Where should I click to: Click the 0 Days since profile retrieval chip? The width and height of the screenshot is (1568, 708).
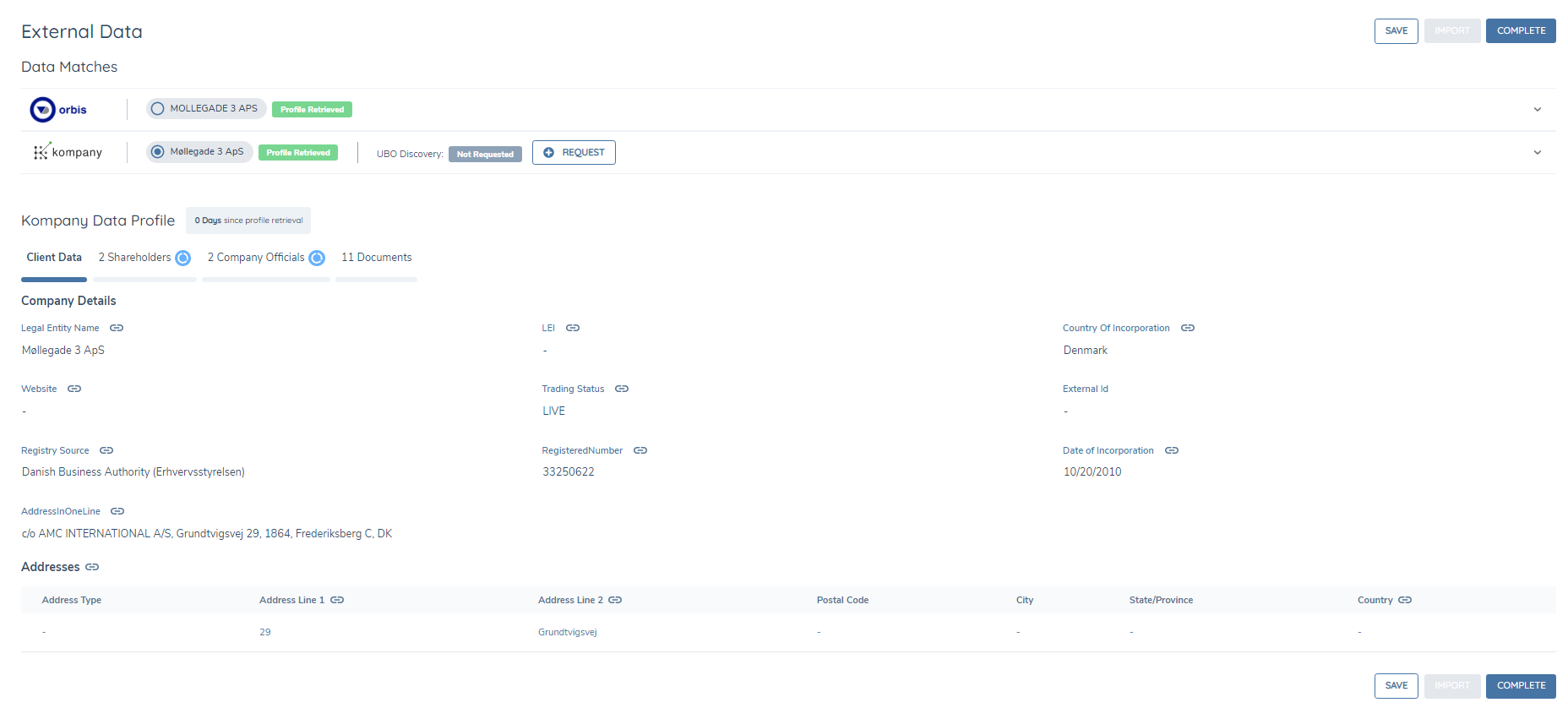(248, 221)
